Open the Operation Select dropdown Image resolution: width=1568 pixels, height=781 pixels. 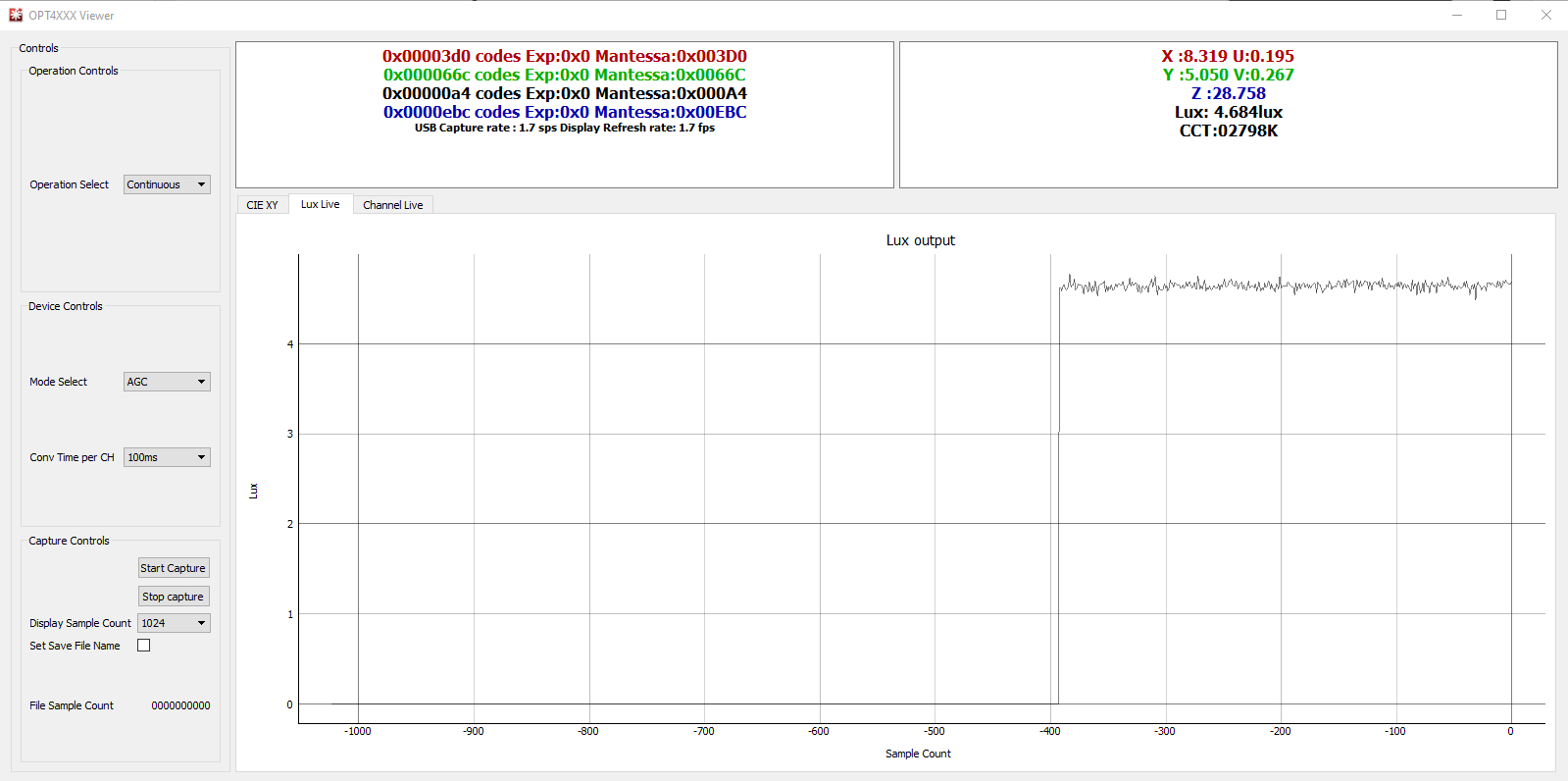pyautogui.click(x=167, y=184)
